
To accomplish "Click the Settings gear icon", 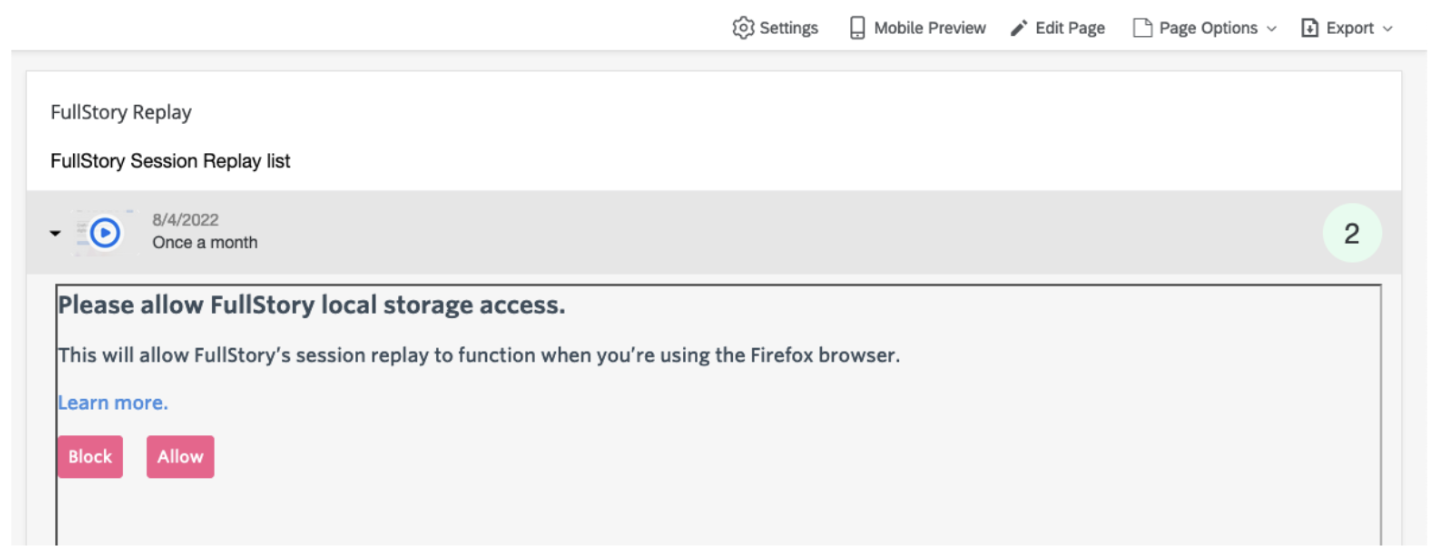I will point(742,28).
